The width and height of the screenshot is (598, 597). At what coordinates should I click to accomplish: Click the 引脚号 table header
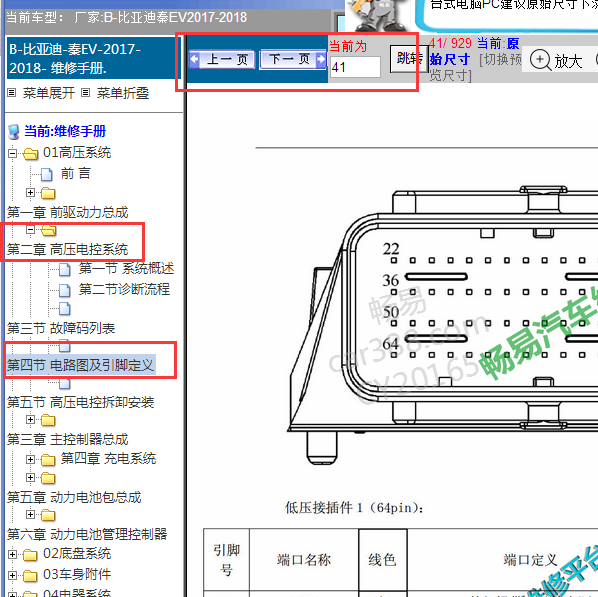227,560
